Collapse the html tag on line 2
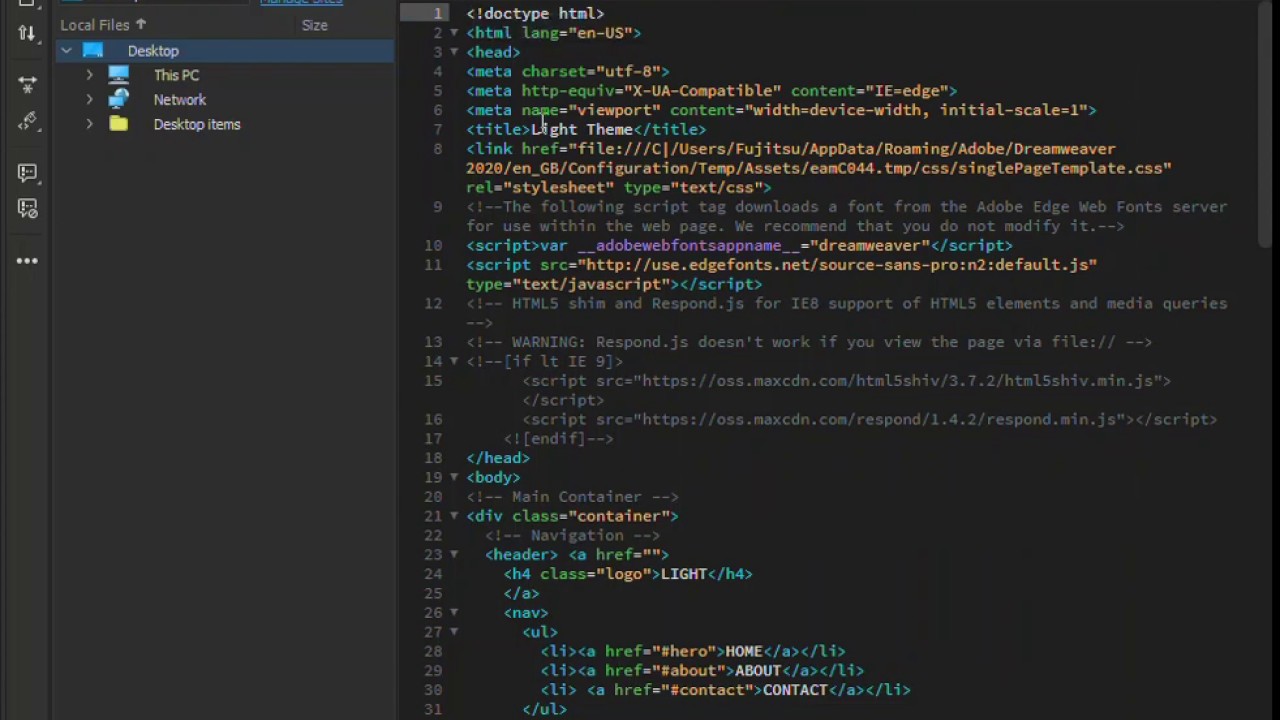 coord(453,33)
